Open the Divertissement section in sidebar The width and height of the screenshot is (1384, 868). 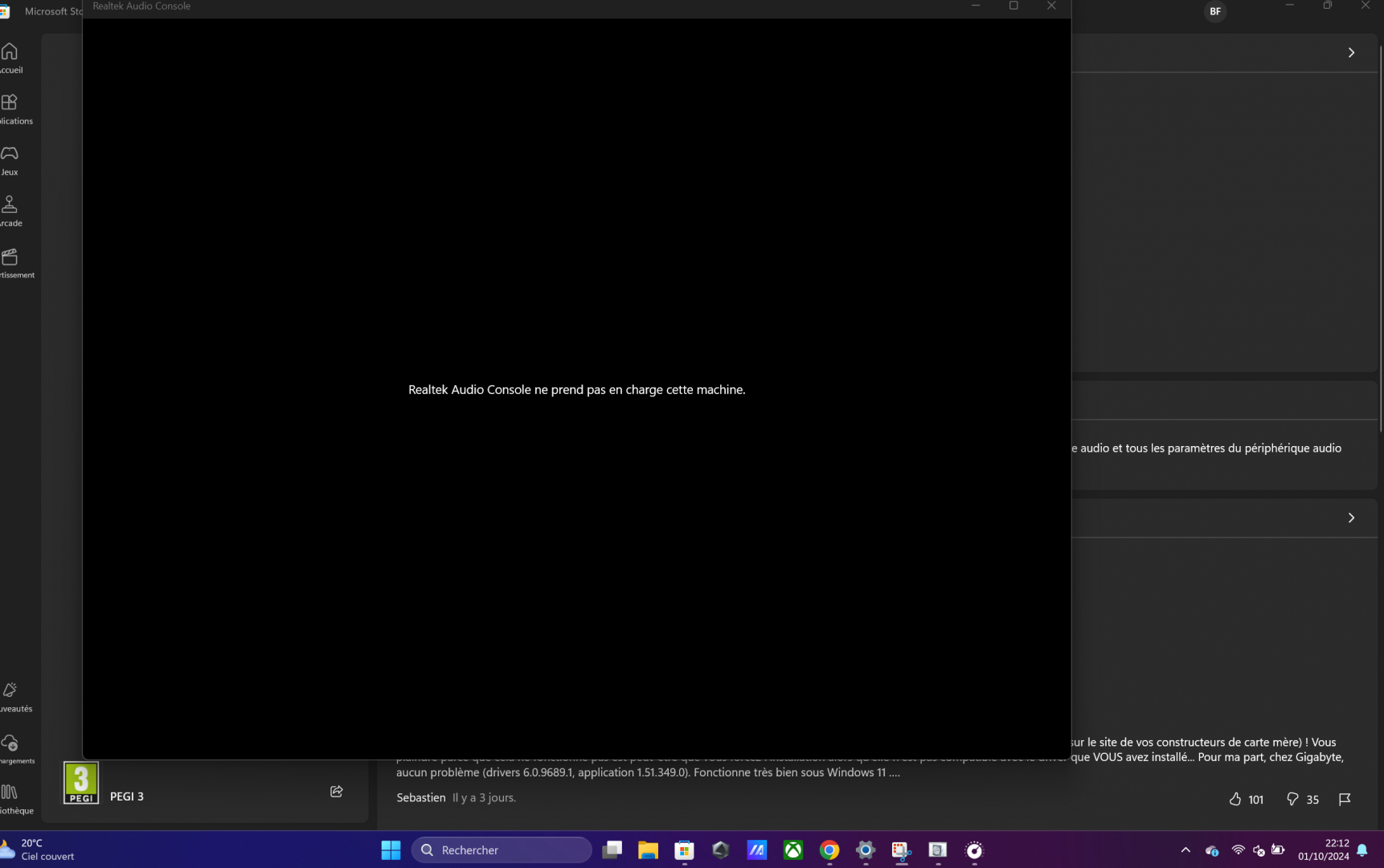[10, 263]
